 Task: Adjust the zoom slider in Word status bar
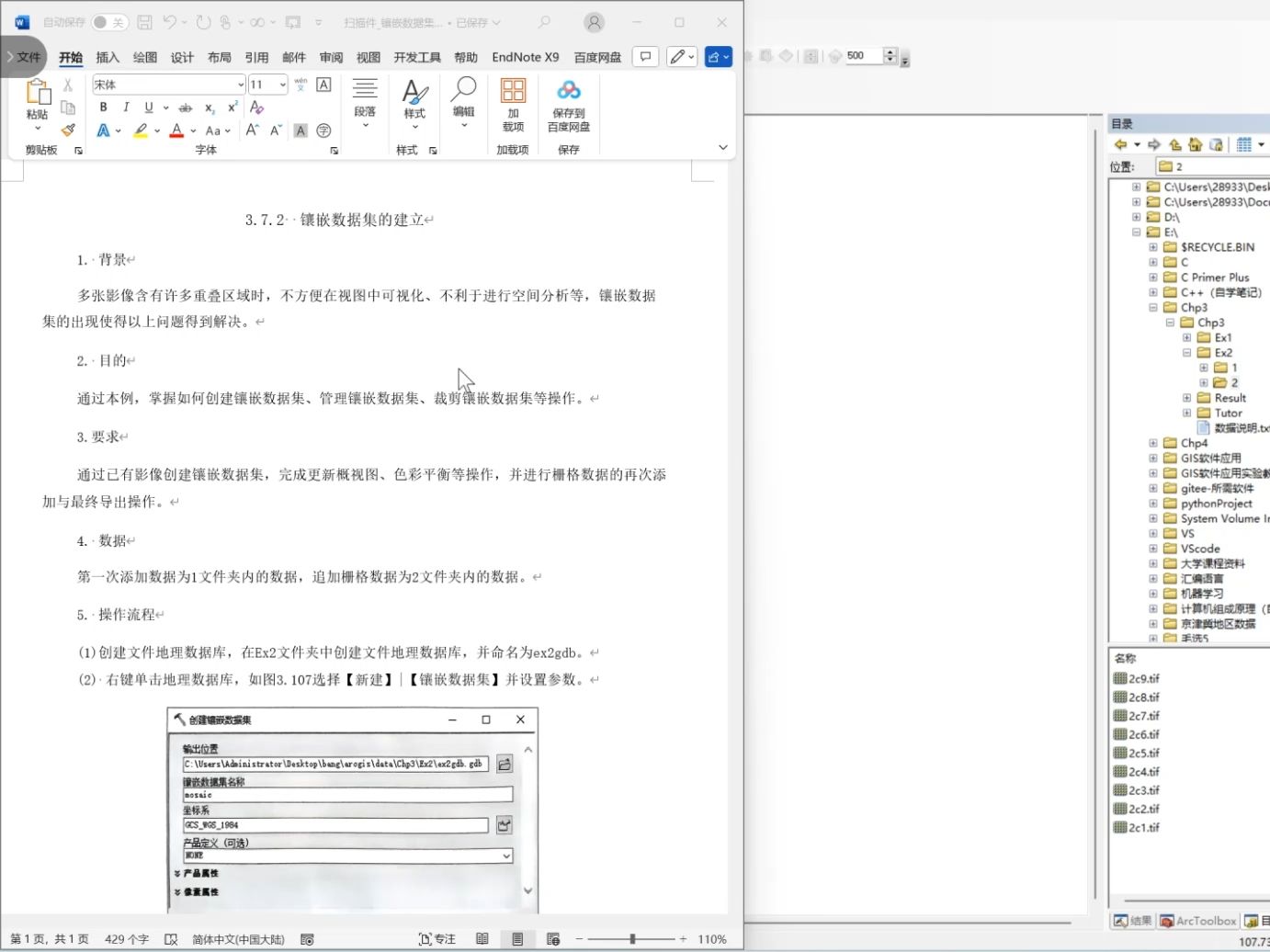[632, 939]
